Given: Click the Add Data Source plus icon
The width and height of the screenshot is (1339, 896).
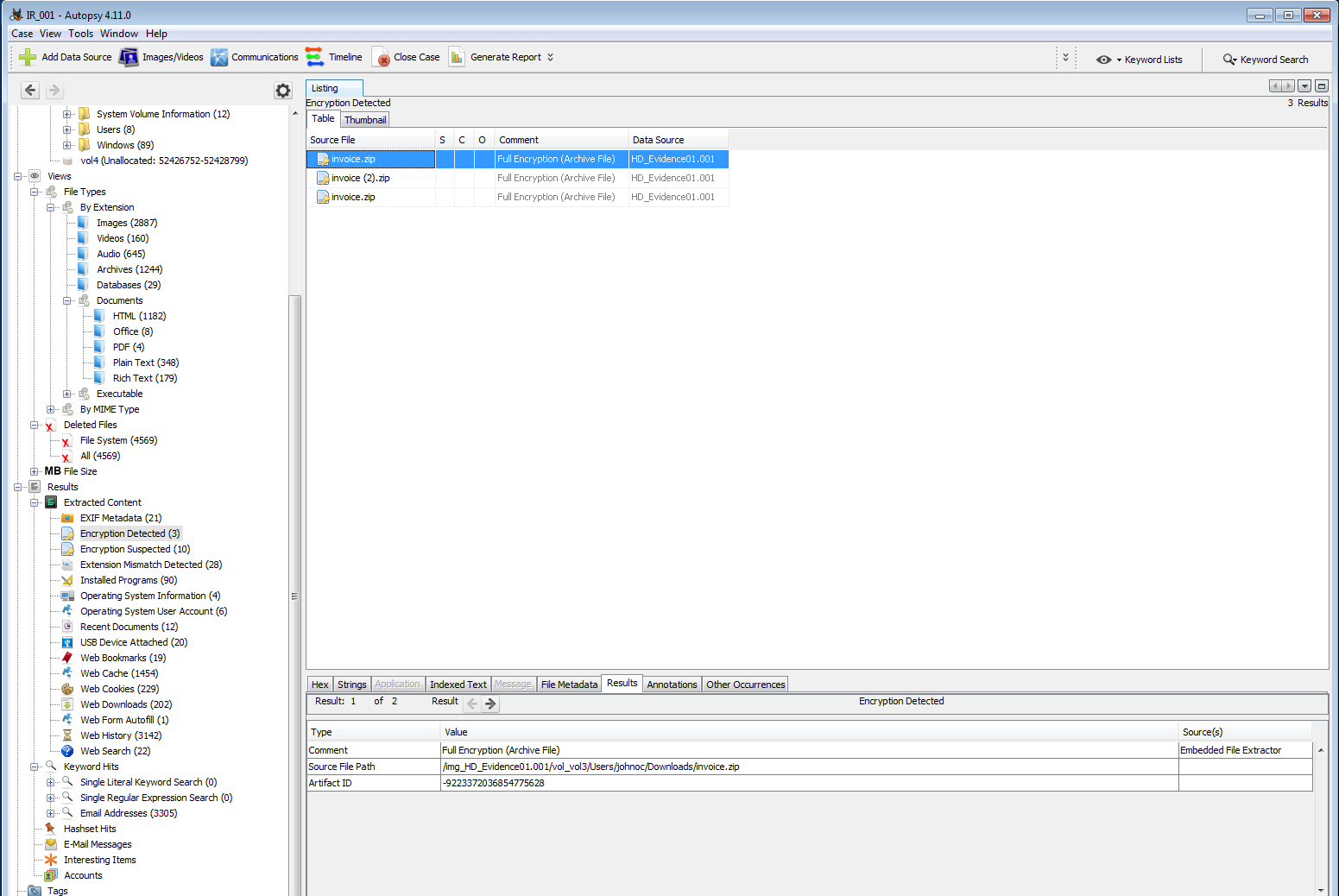Looking at the screenshot, I should point(28,57).
